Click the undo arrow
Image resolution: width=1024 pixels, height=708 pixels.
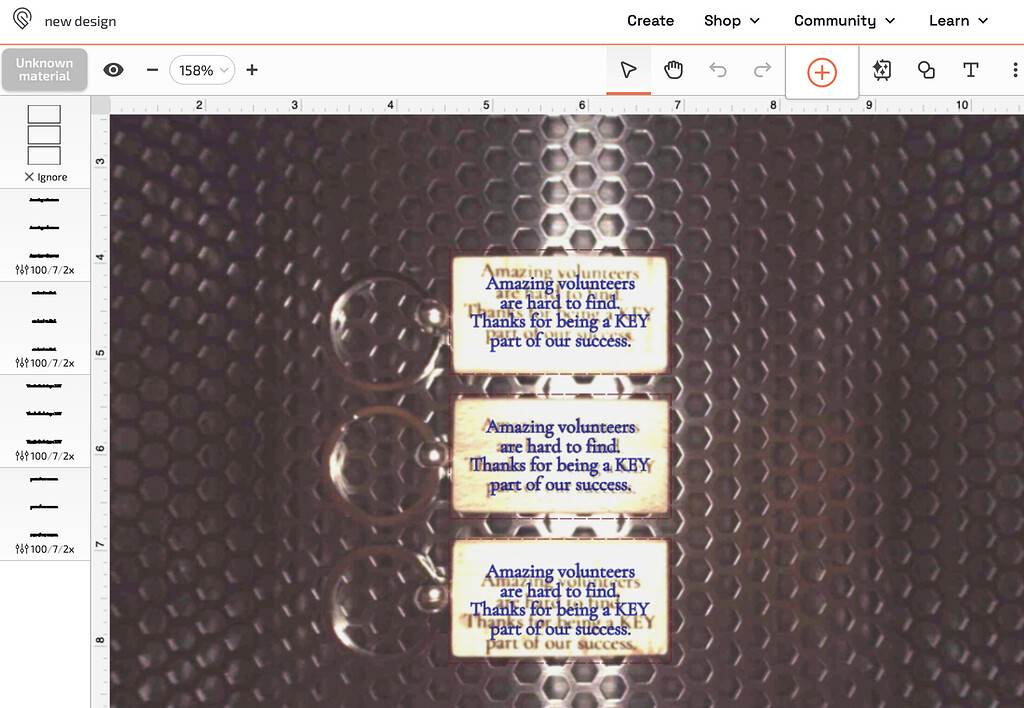point(717,69)
